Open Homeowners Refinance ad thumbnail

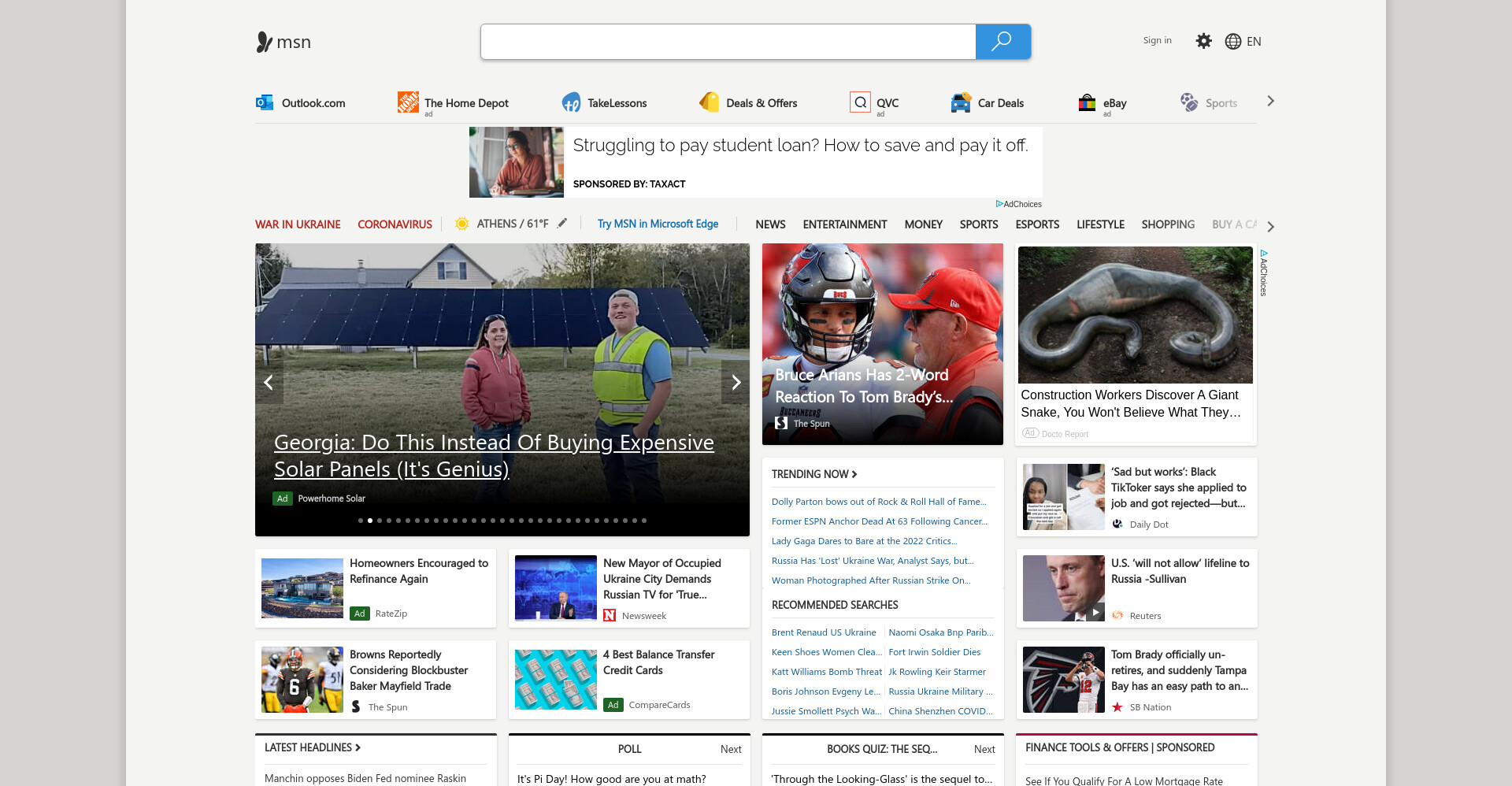[302, 588]
